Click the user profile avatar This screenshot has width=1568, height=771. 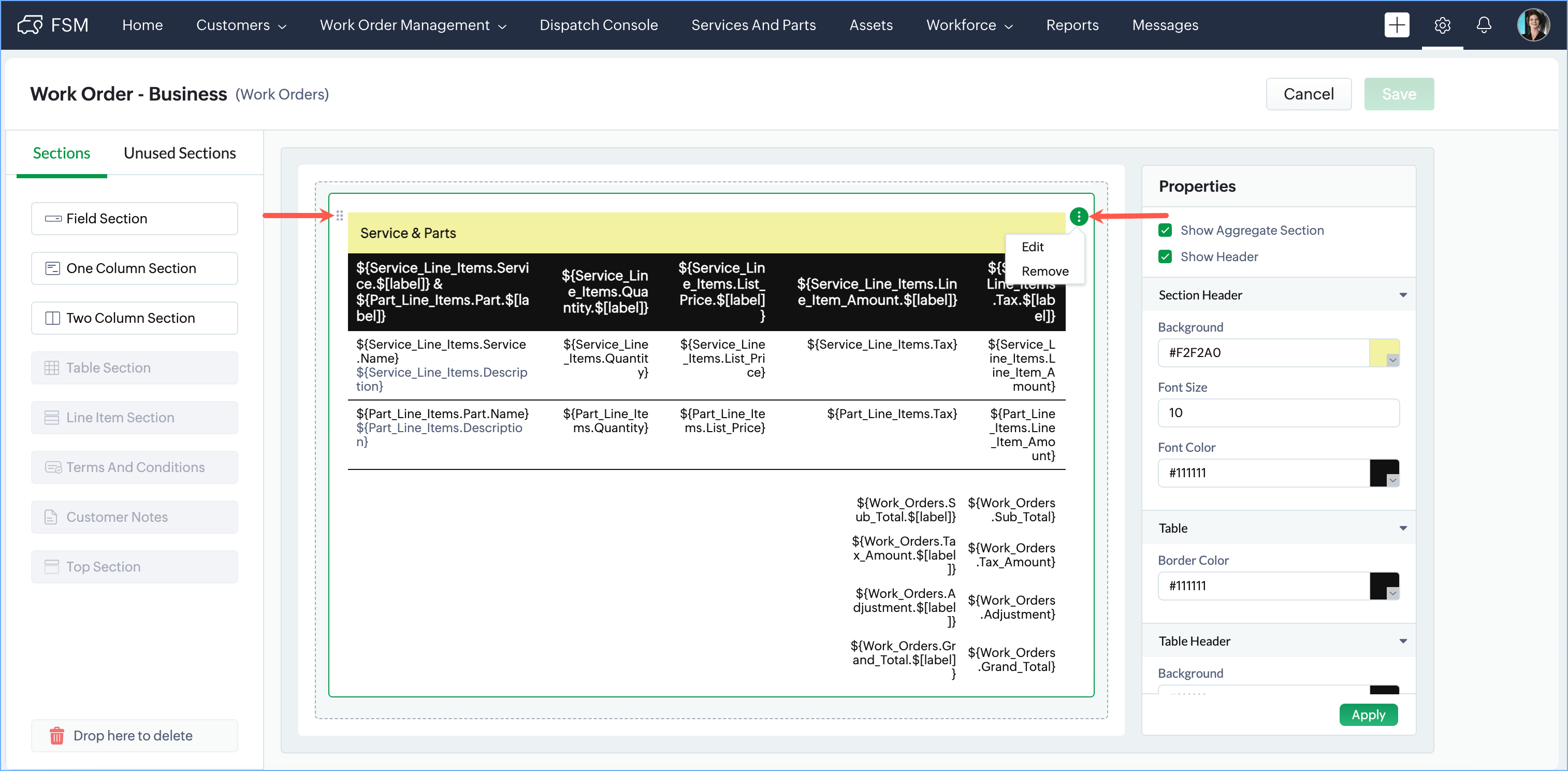(x=1533, y=25)
